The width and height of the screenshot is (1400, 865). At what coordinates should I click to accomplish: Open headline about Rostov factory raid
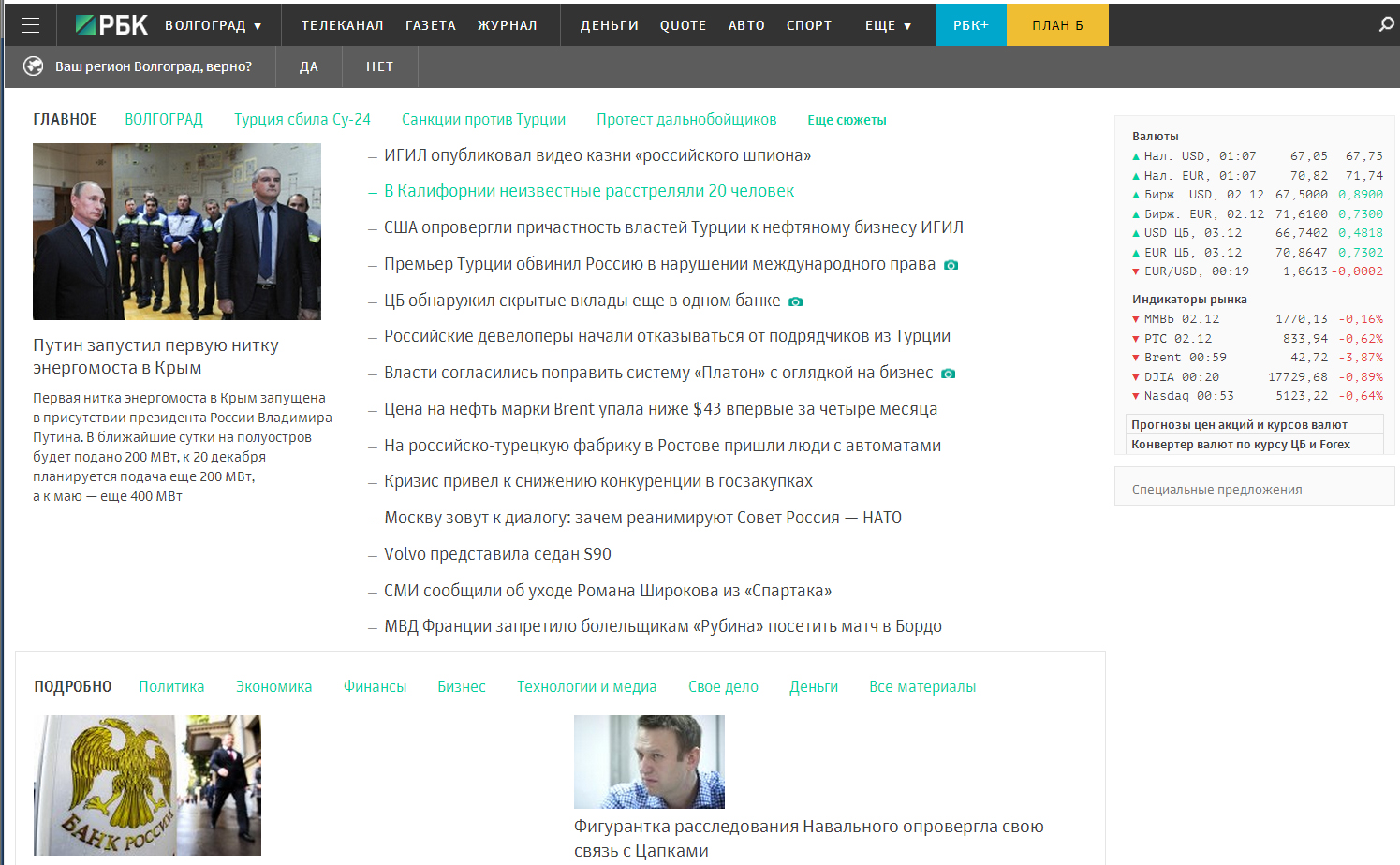662,446
